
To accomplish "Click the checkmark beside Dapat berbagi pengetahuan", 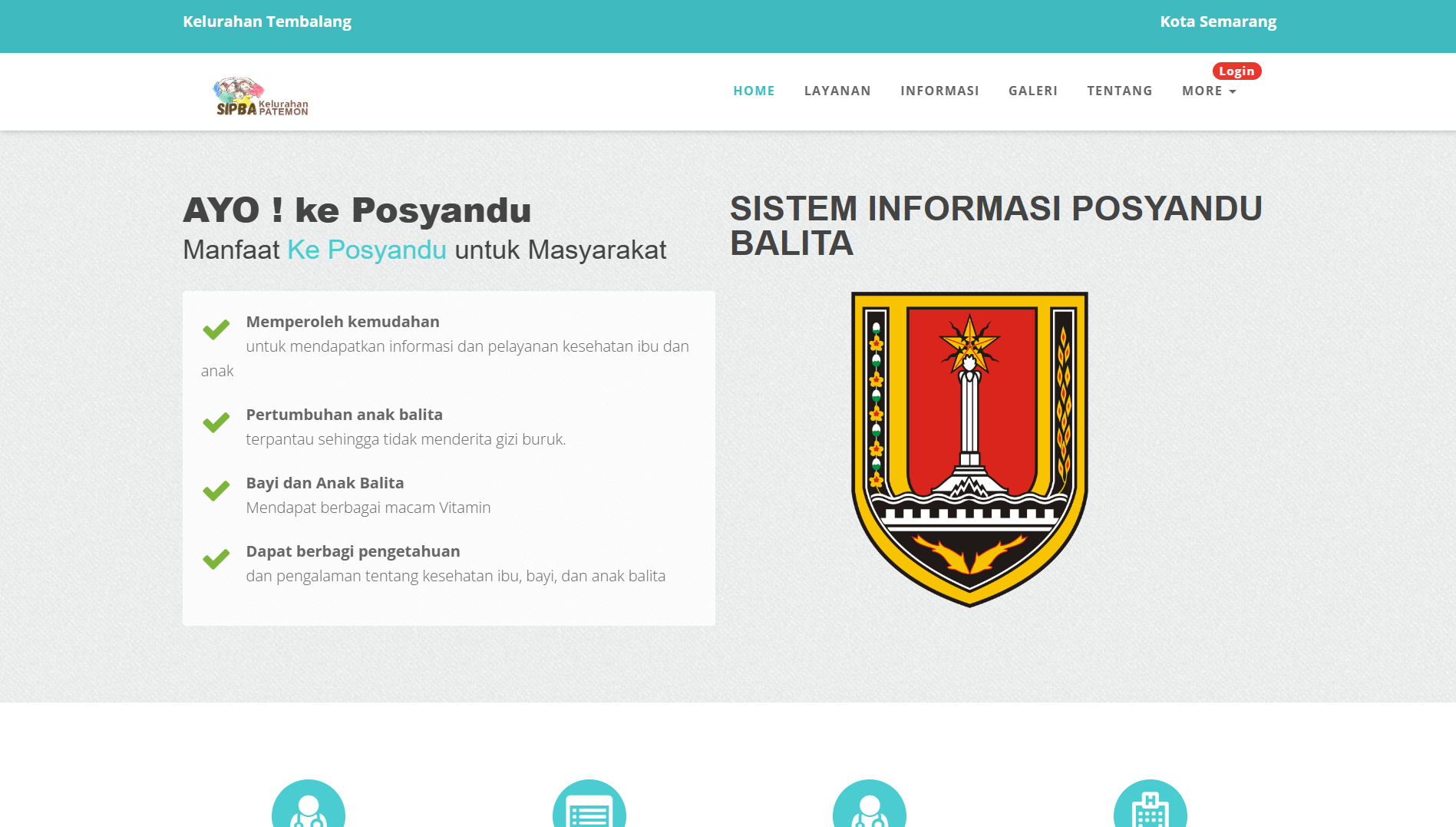I will pyautogui.click(x=216, y=559).
